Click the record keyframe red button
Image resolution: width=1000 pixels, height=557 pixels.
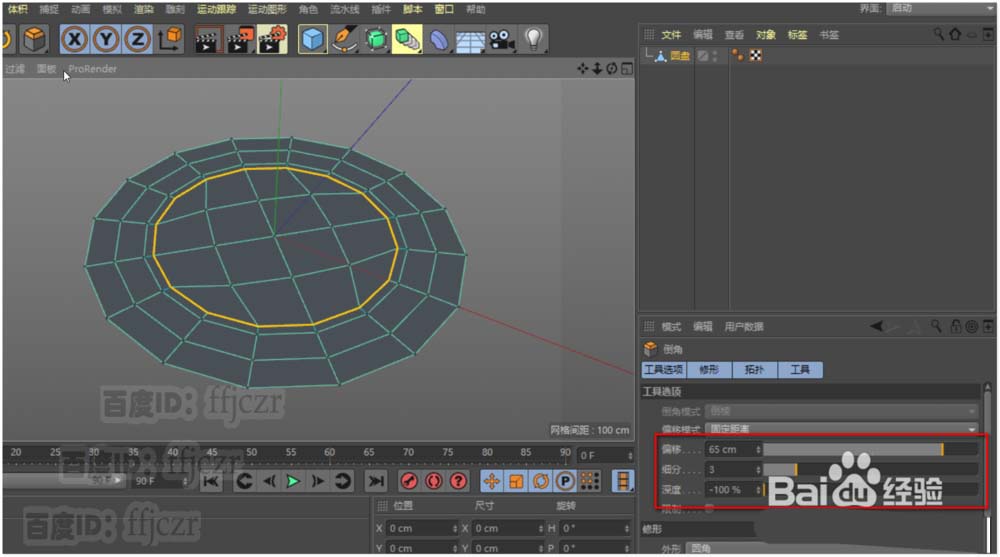[408, 481]
